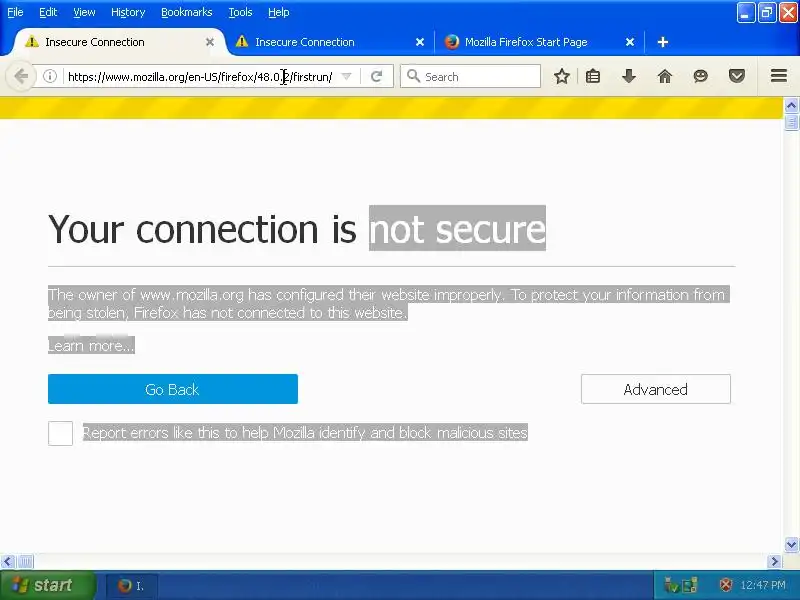Screen dimensions: 800x600
Task: Open the Help menu
Action: pyautogui.click(x=279, y=12)
